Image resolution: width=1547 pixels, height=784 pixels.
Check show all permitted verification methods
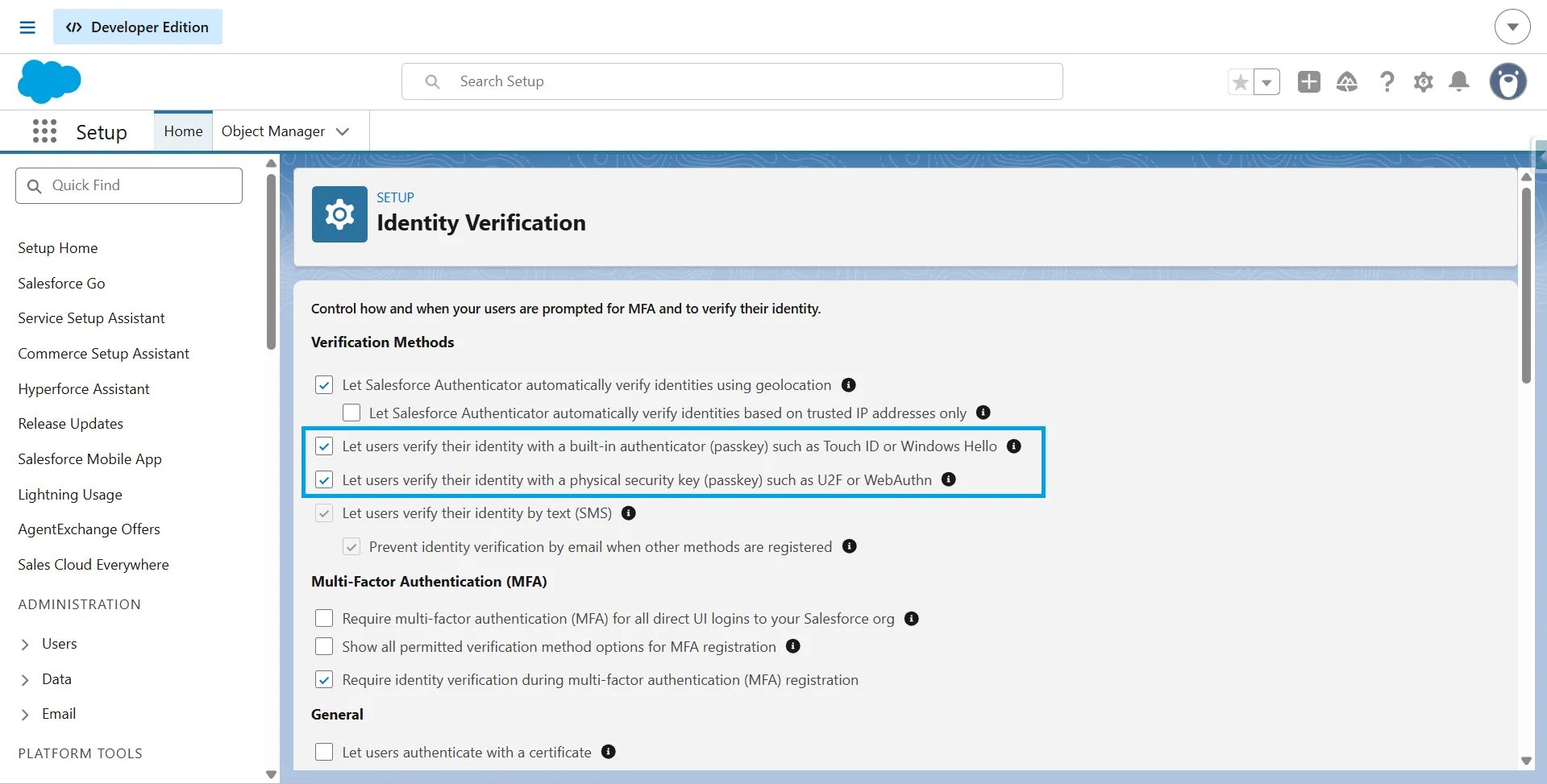click(324, 646)
